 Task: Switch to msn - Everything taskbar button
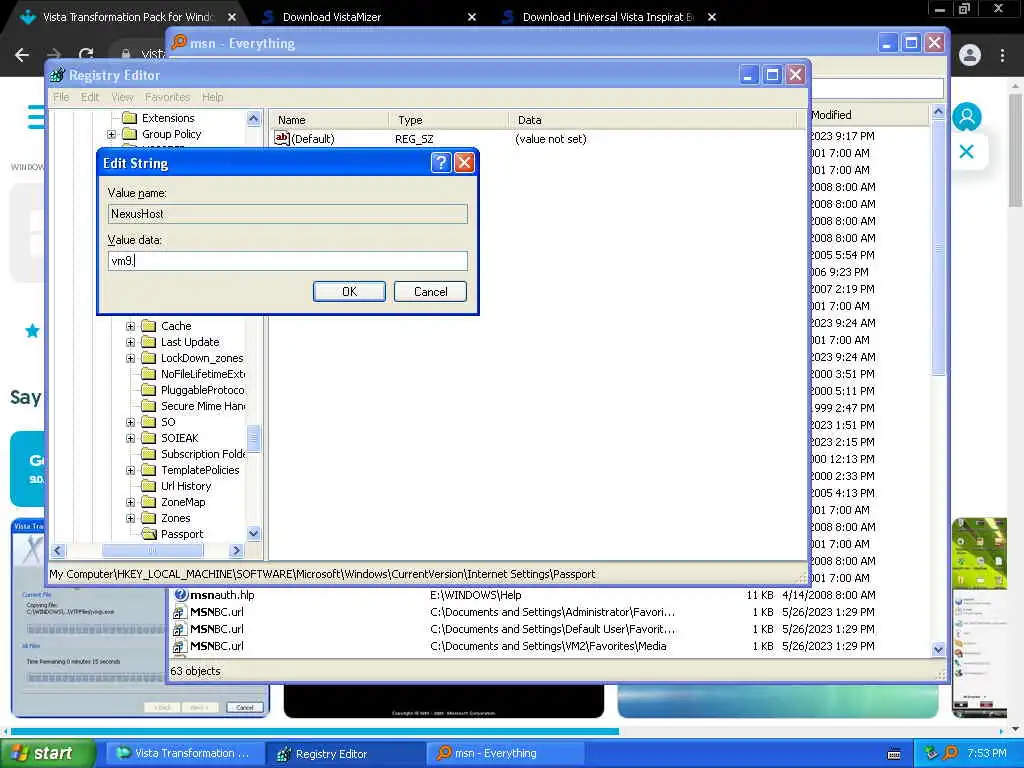504,754
